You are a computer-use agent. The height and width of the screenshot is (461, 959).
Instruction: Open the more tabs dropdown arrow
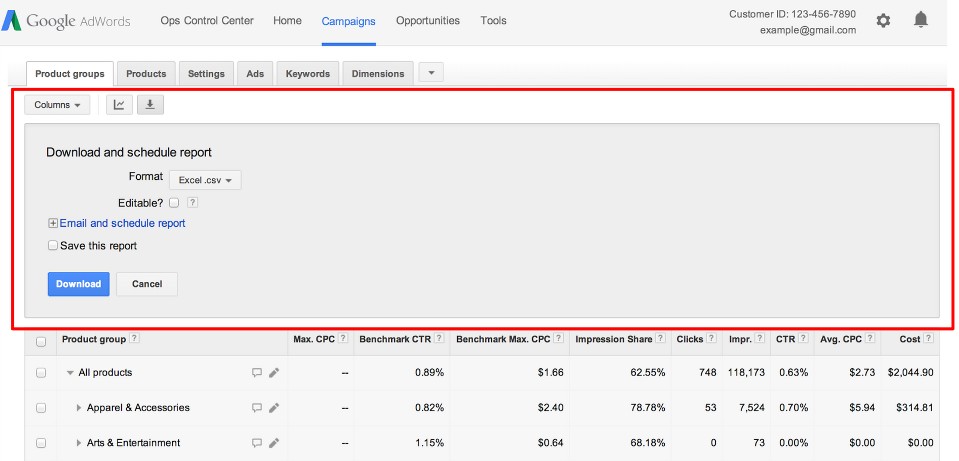click(431, 73)
